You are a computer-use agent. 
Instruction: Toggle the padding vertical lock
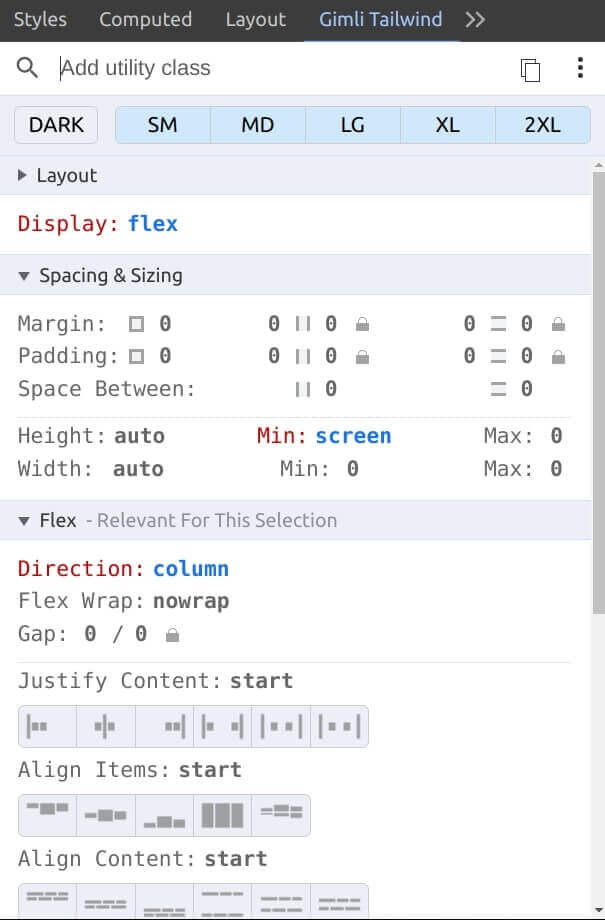pos(558,357)
